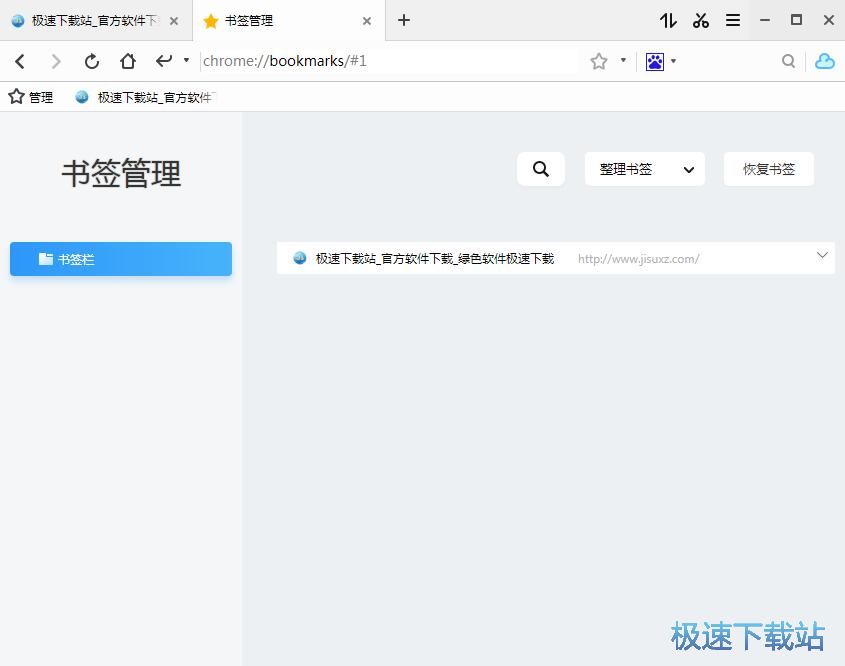Expand the dropdown beside the bookmark star

[623, 60]
